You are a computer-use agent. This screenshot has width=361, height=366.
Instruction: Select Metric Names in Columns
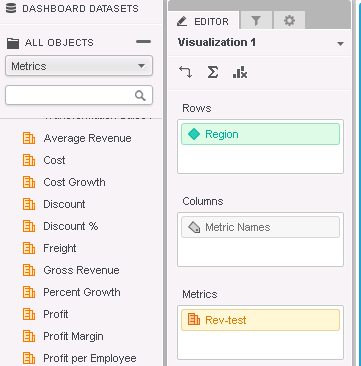click(260, 227)
